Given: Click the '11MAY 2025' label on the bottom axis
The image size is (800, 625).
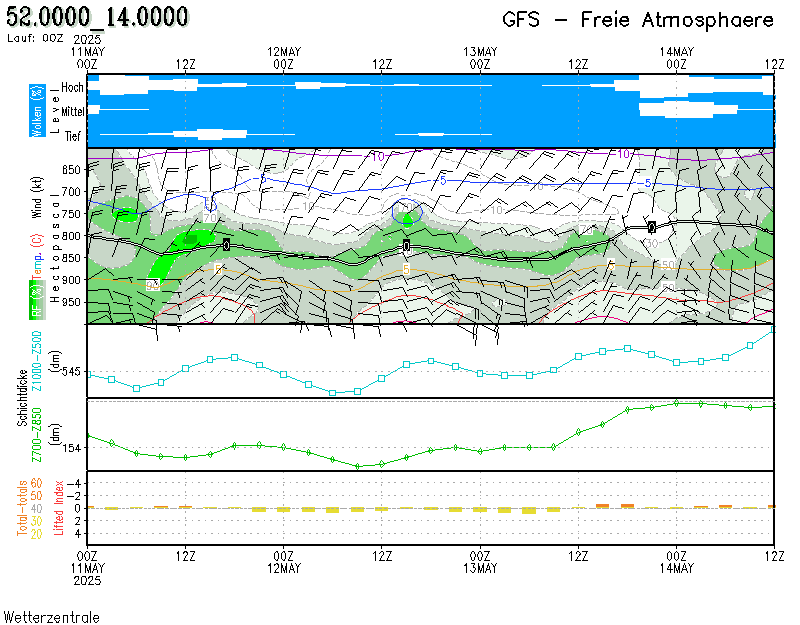Looking at the screenshot, I should tap(88, 574).
